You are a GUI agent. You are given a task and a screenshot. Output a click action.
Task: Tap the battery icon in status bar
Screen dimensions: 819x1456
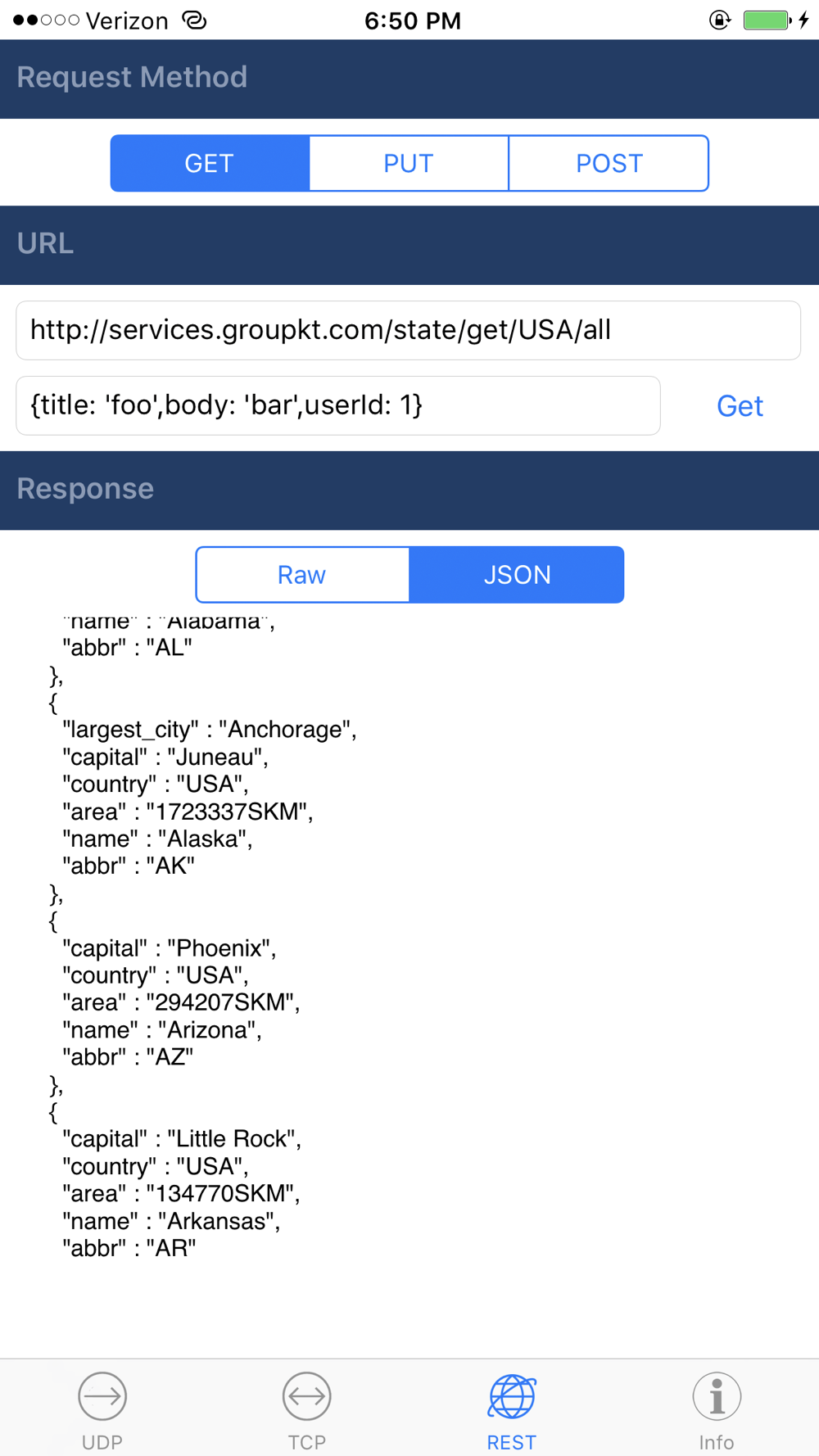pos(767,20)
